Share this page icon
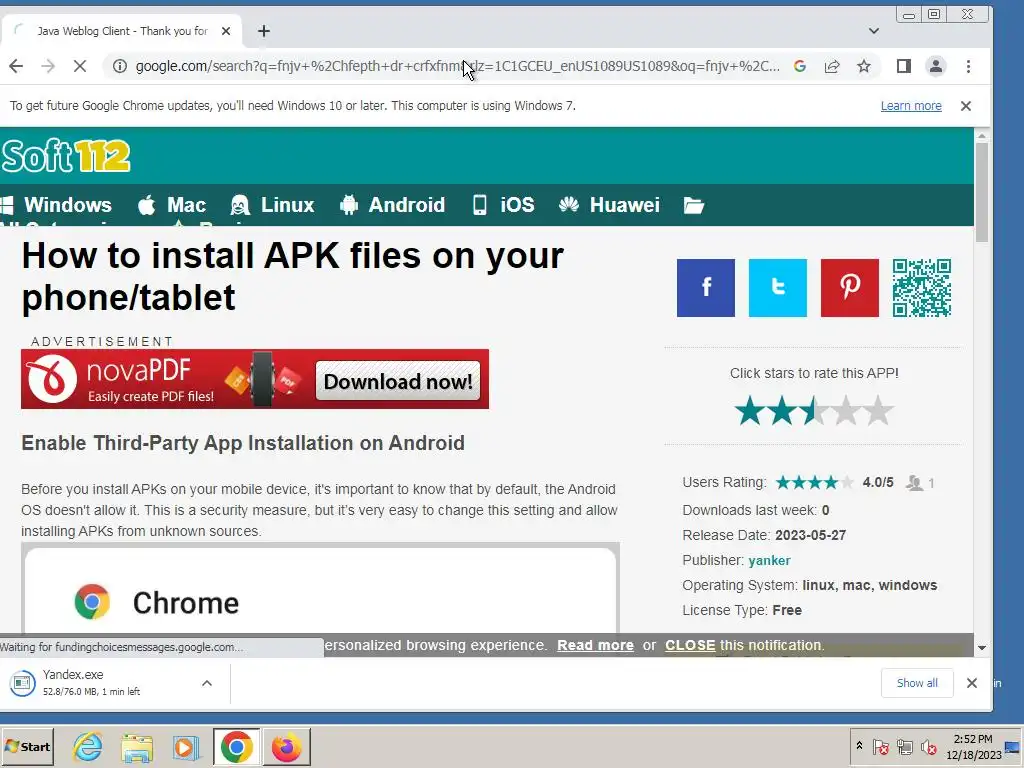The width and height of the screenshot is (1024, 768). [x=832, y=66]
